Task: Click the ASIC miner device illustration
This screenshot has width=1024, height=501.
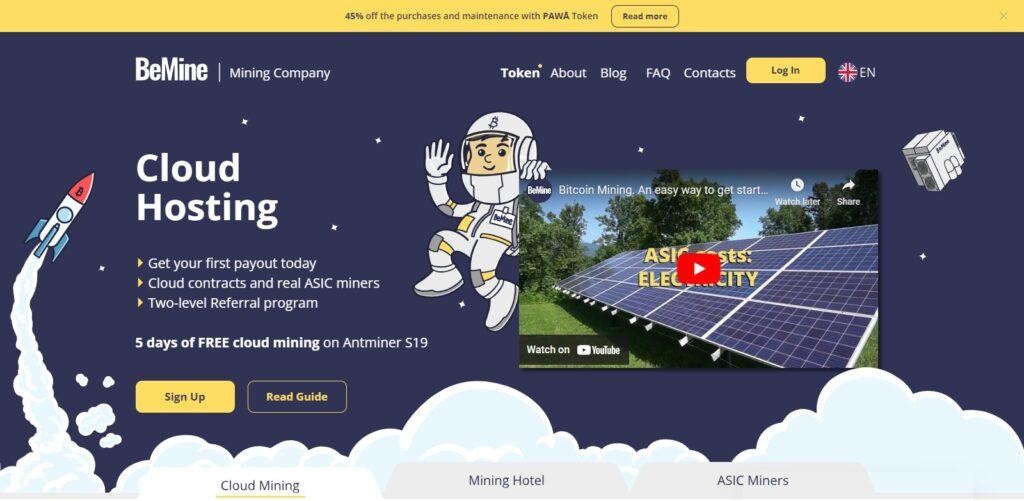Action: coord(933,160)
